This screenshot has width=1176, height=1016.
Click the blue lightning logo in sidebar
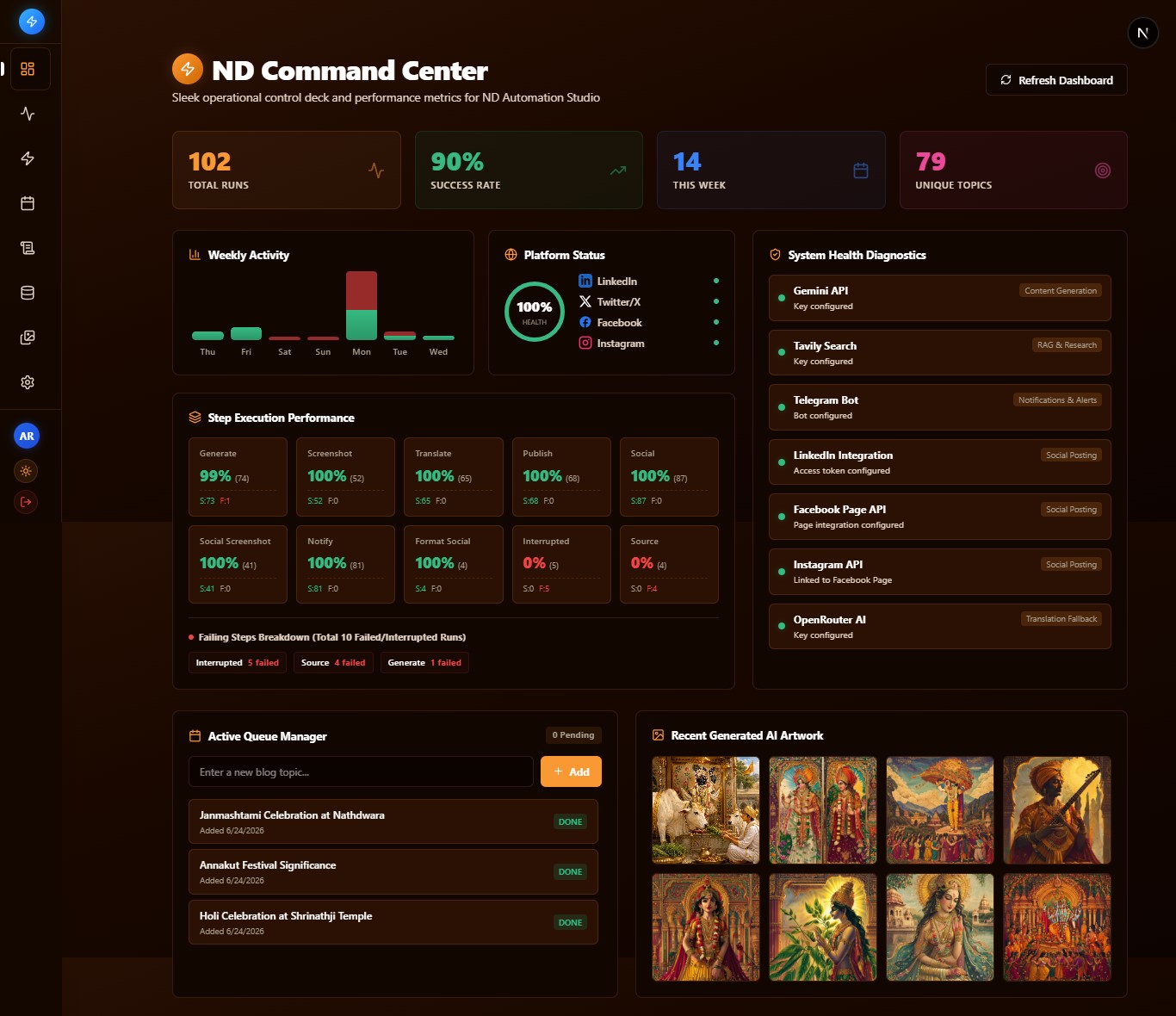click(31, 22)
